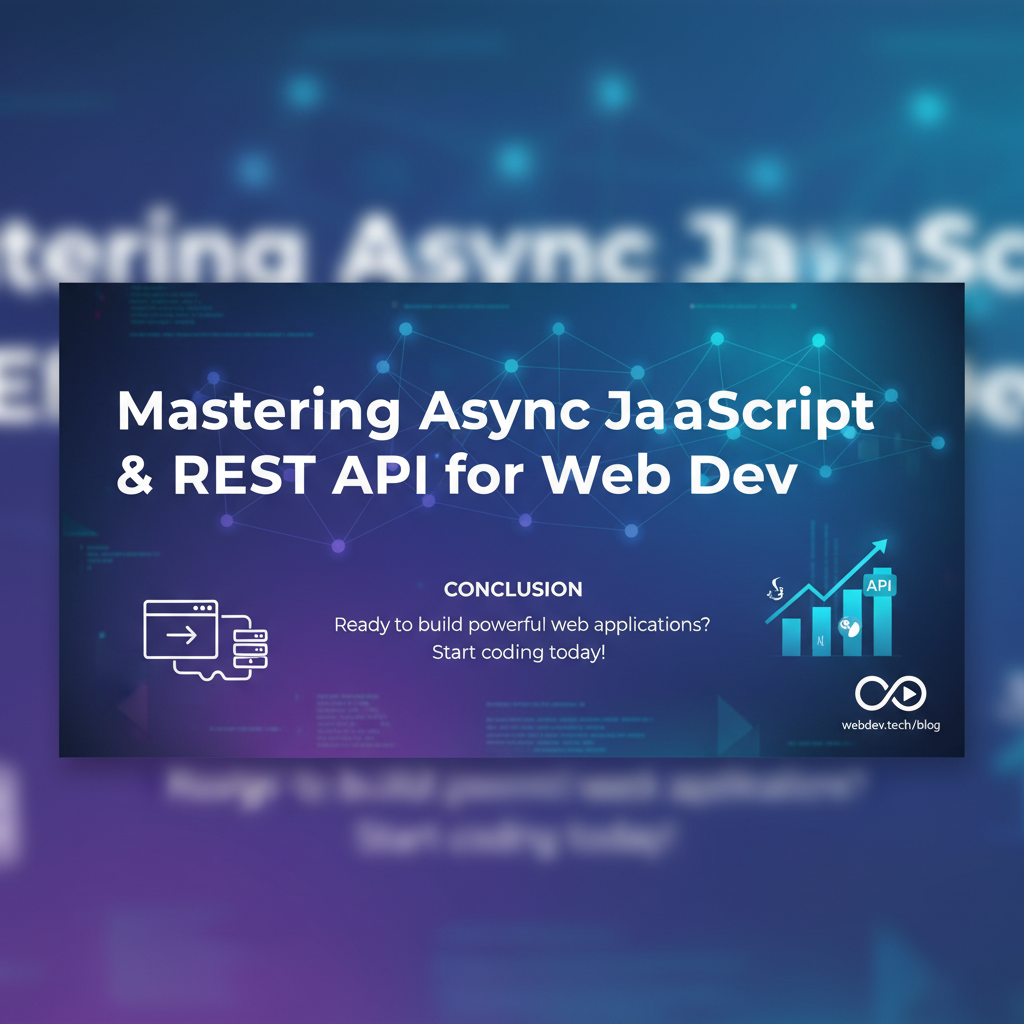The height and width of the screenshot is (1024, 1024).
Task: Click the browser window icon
Action: pyautogui.click(x=182, y=629)
